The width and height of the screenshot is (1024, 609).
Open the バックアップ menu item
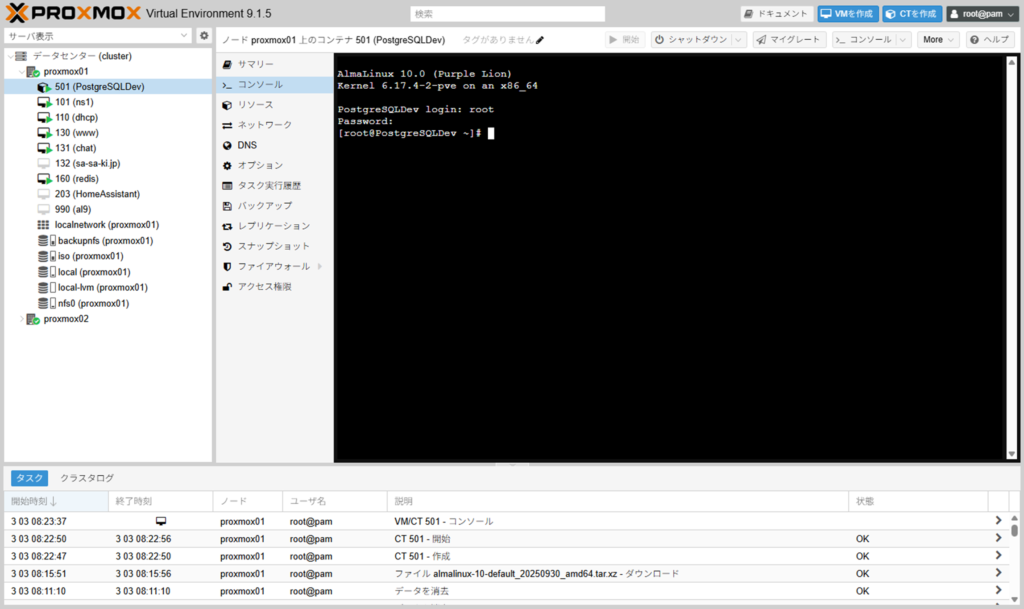pos(264,205)
